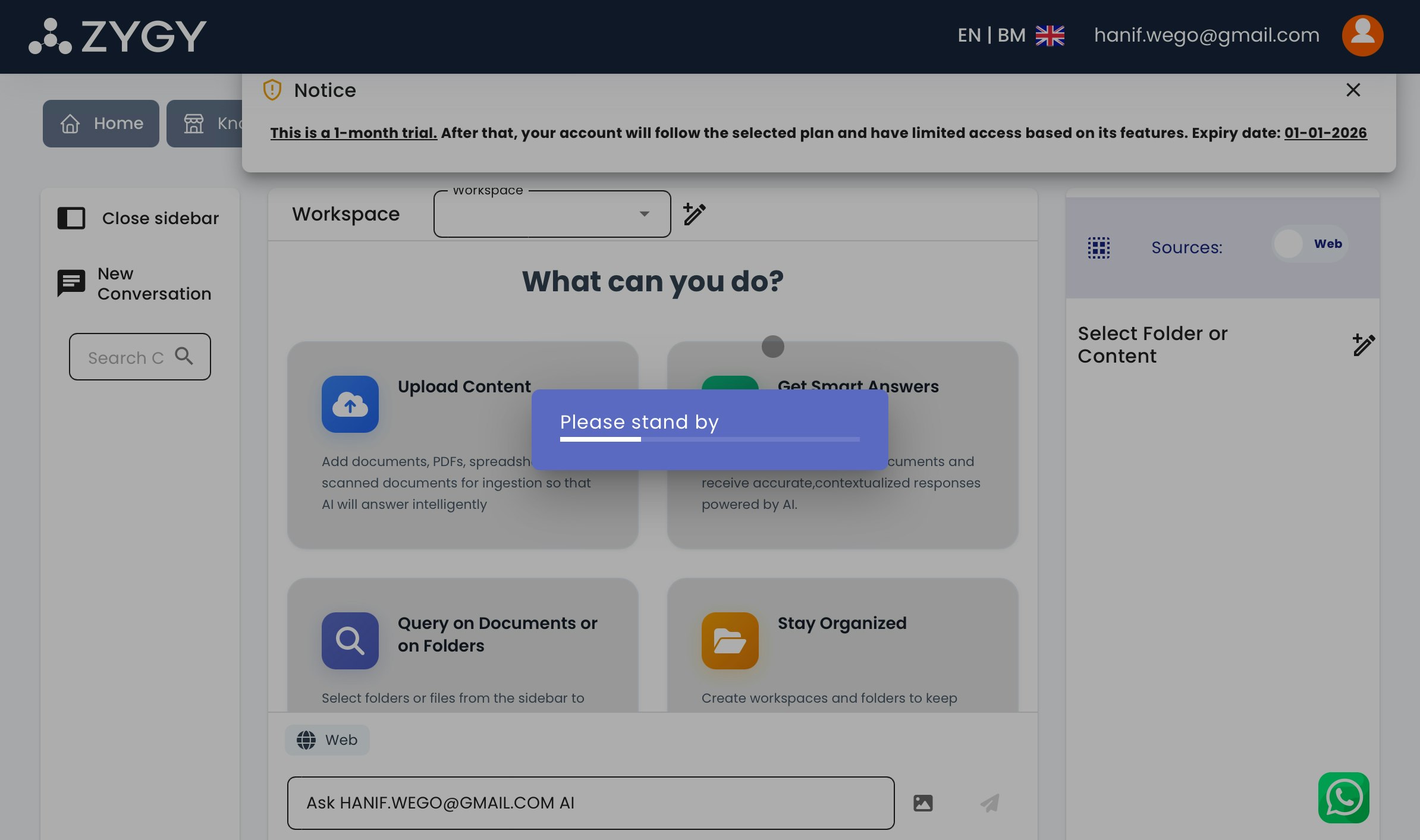
Task: Click the Stay Organized folder icon
Action: click(x=730, y=641)
